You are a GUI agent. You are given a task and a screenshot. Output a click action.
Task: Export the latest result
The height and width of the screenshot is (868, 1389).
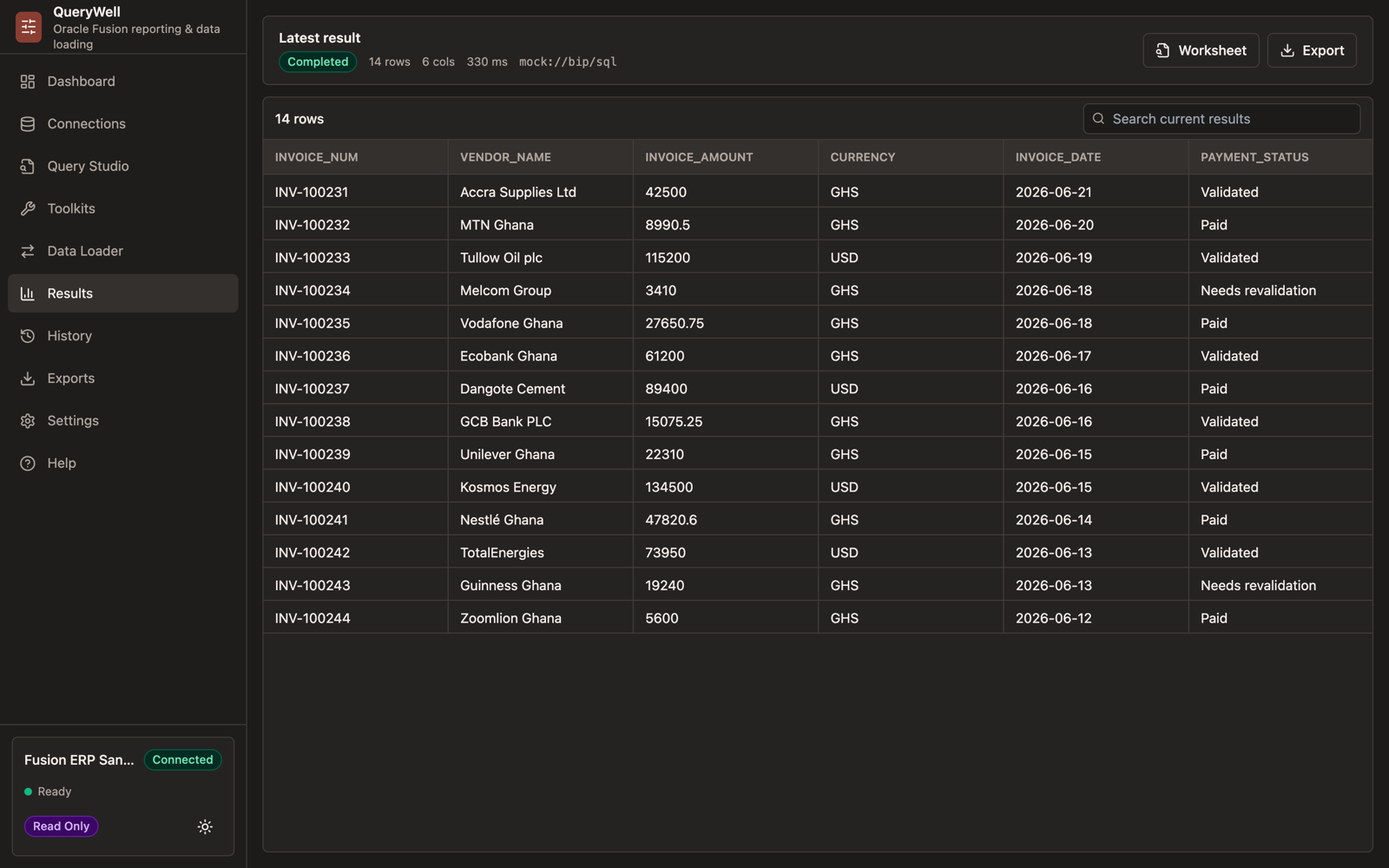point(1312,50)
